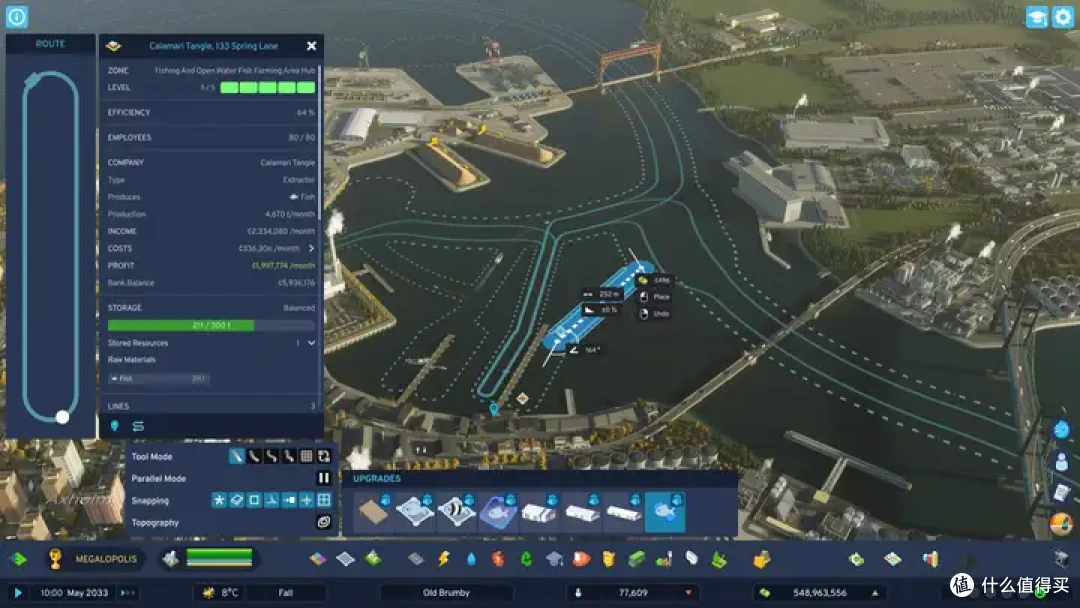Select the Grid tool mode
1080x608 pixels.
307,456
